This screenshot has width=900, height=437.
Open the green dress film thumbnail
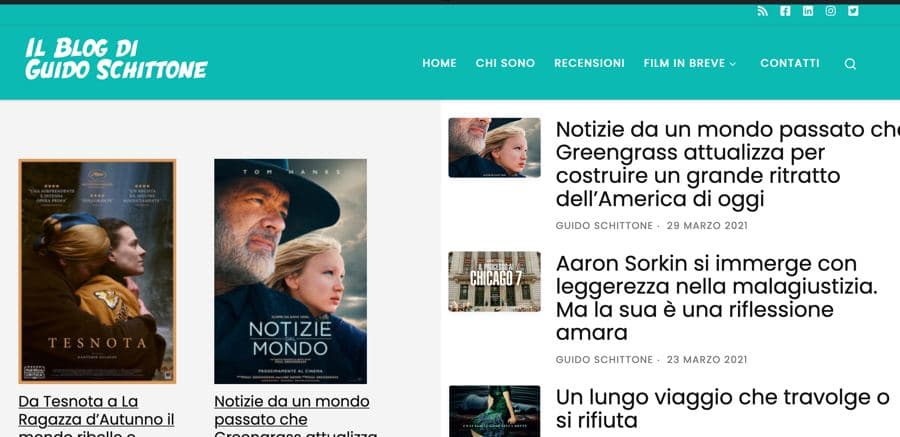point(494,411)
